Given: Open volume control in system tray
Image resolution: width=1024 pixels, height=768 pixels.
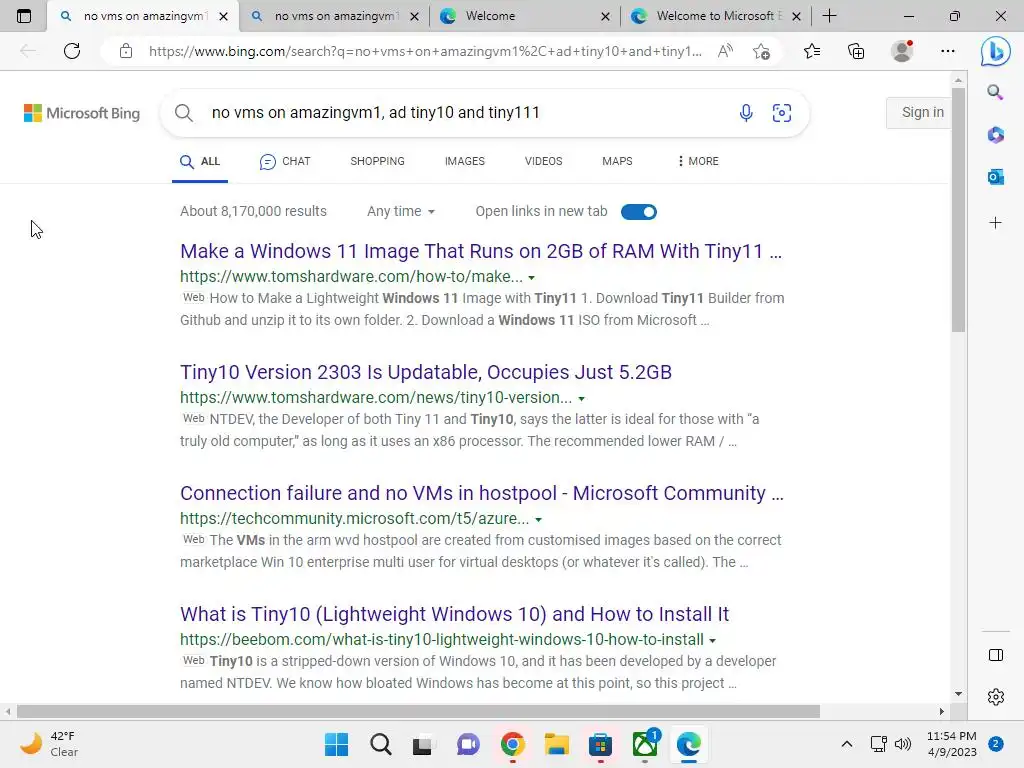Looking at the screenshot, I should click(903, 744).
